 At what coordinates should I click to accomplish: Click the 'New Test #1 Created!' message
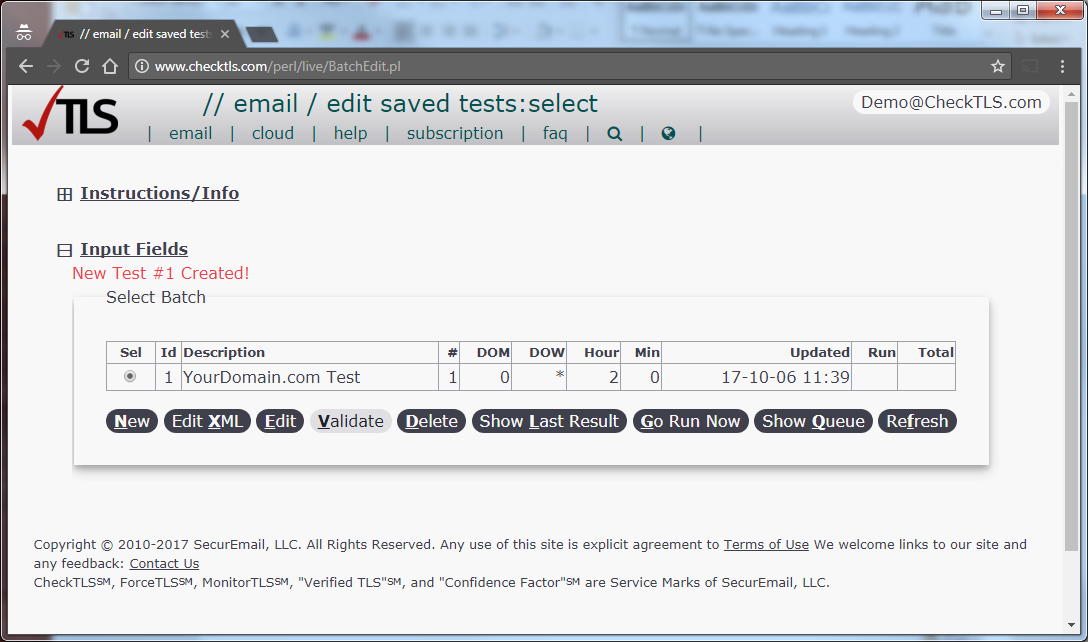point(161,273)
